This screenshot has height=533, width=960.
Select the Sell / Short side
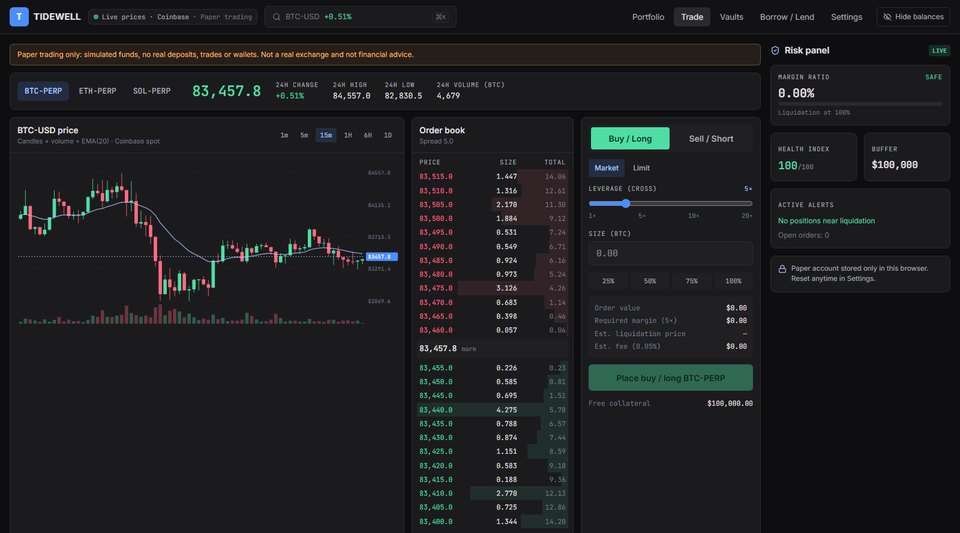[711, 139]
